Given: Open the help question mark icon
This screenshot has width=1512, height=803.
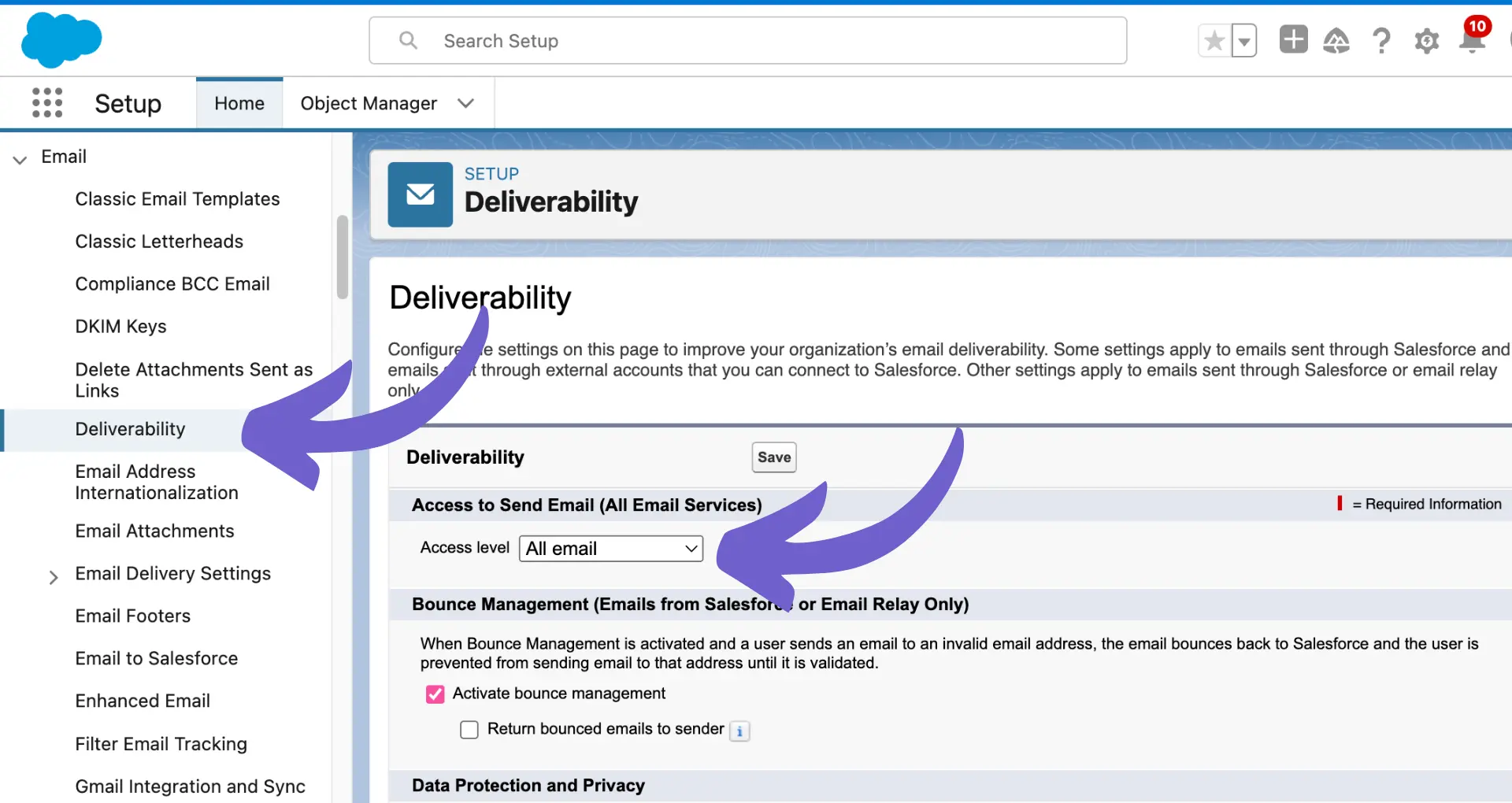Looking at the screenshot, I should tap(1381, 40).
